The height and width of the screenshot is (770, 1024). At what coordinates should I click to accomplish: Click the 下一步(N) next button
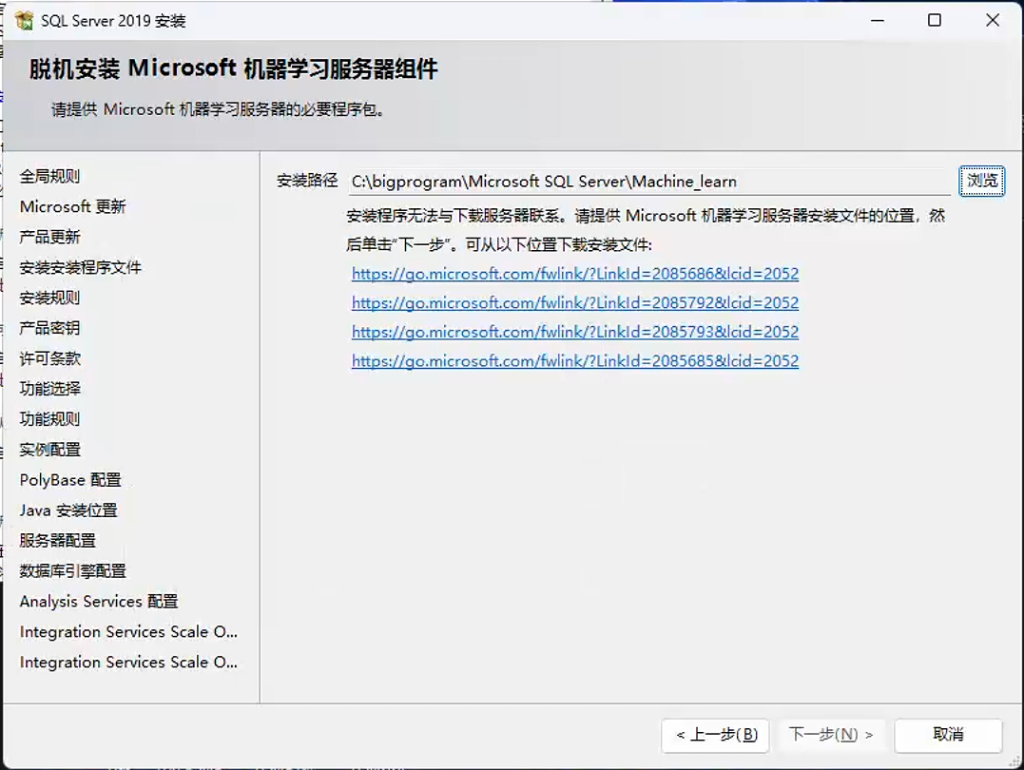(831, 735)
